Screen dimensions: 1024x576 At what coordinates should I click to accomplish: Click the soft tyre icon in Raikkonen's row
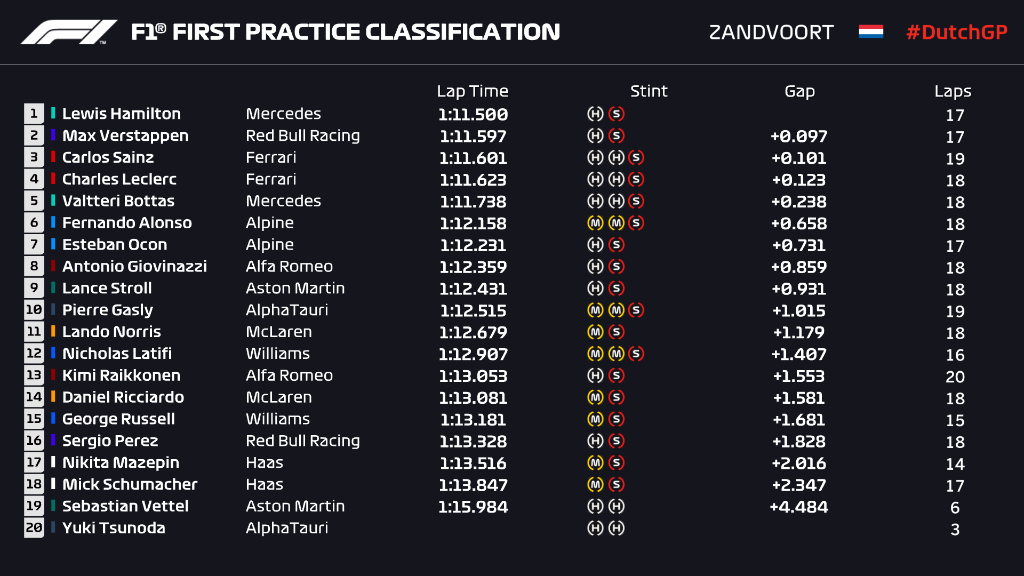(616, 376)
